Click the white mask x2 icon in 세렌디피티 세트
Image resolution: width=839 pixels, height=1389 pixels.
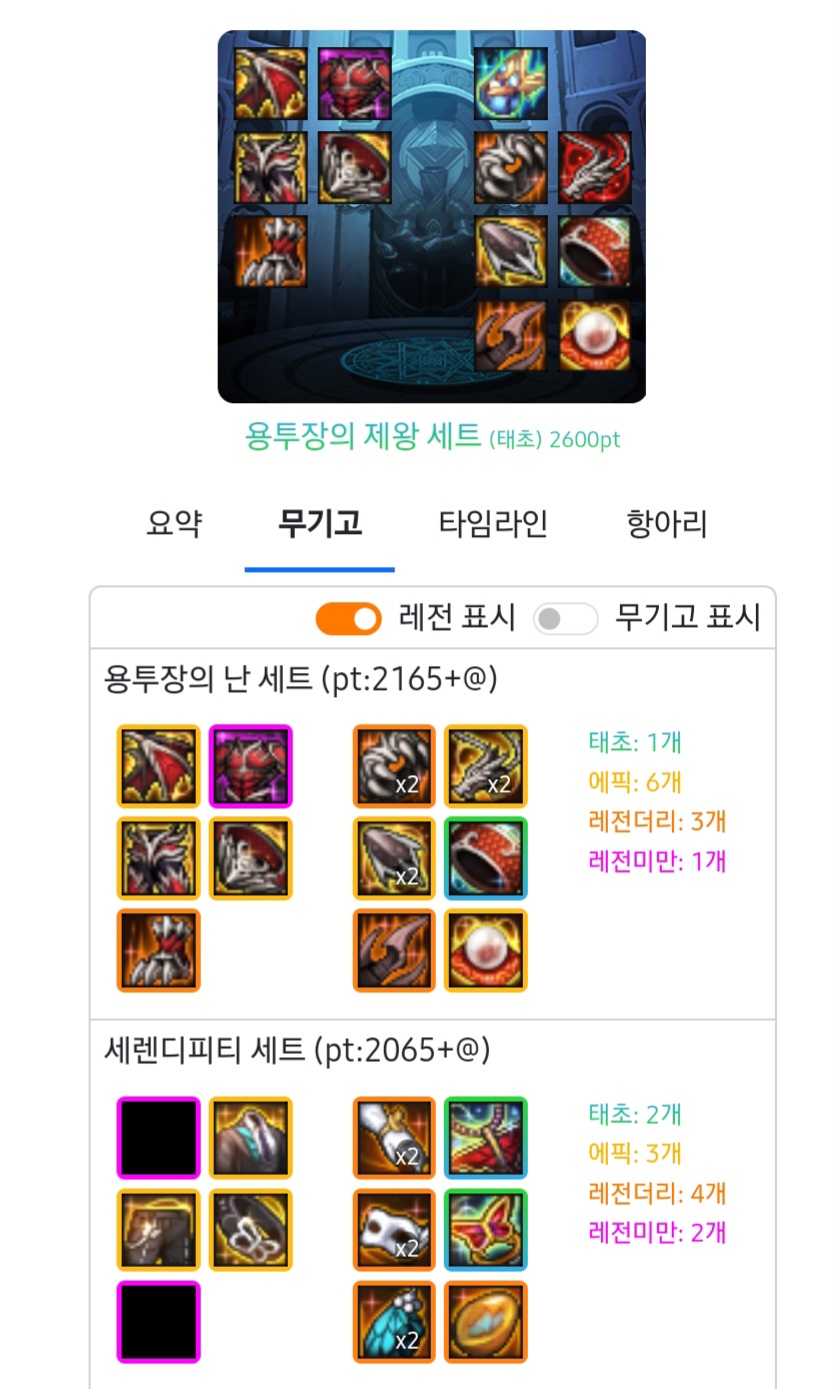394,1230
